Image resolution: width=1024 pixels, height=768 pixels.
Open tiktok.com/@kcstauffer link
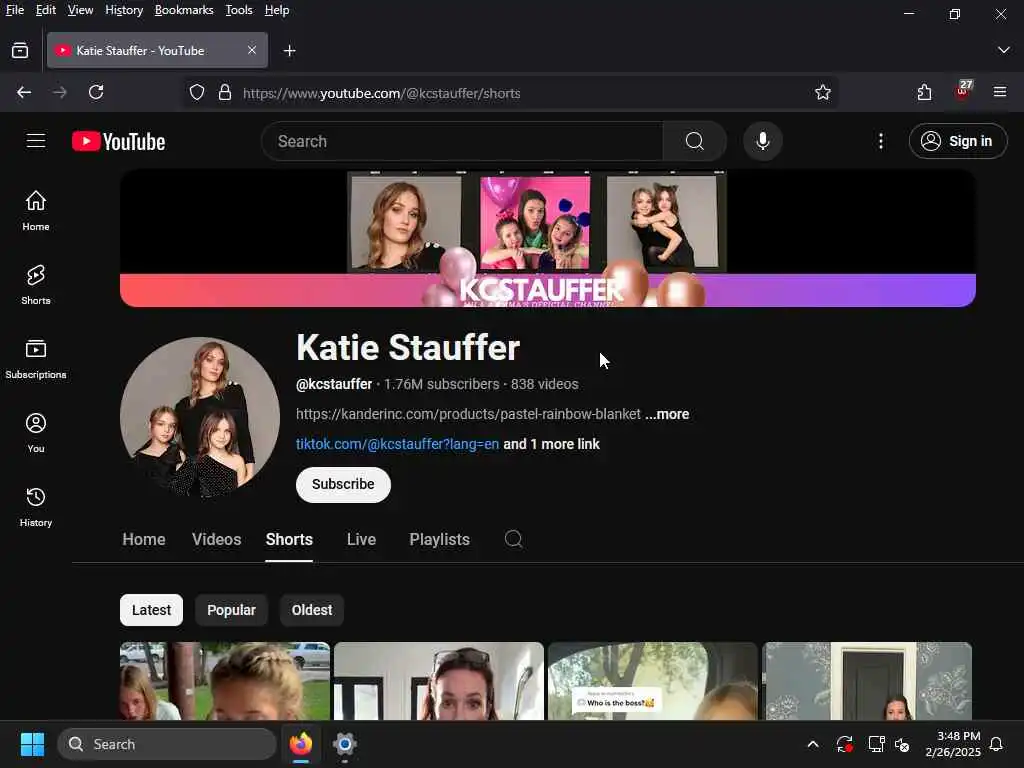pyautogui.click(x=398, y=444)
